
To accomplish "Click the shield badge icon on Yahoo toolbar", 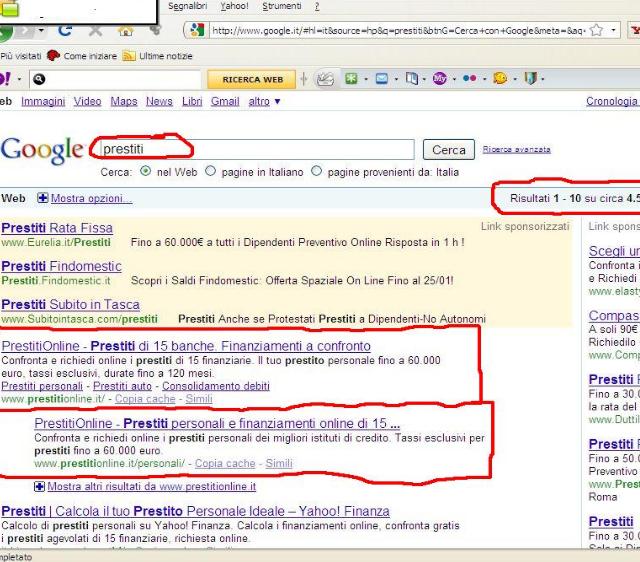I will click(530, 78).
